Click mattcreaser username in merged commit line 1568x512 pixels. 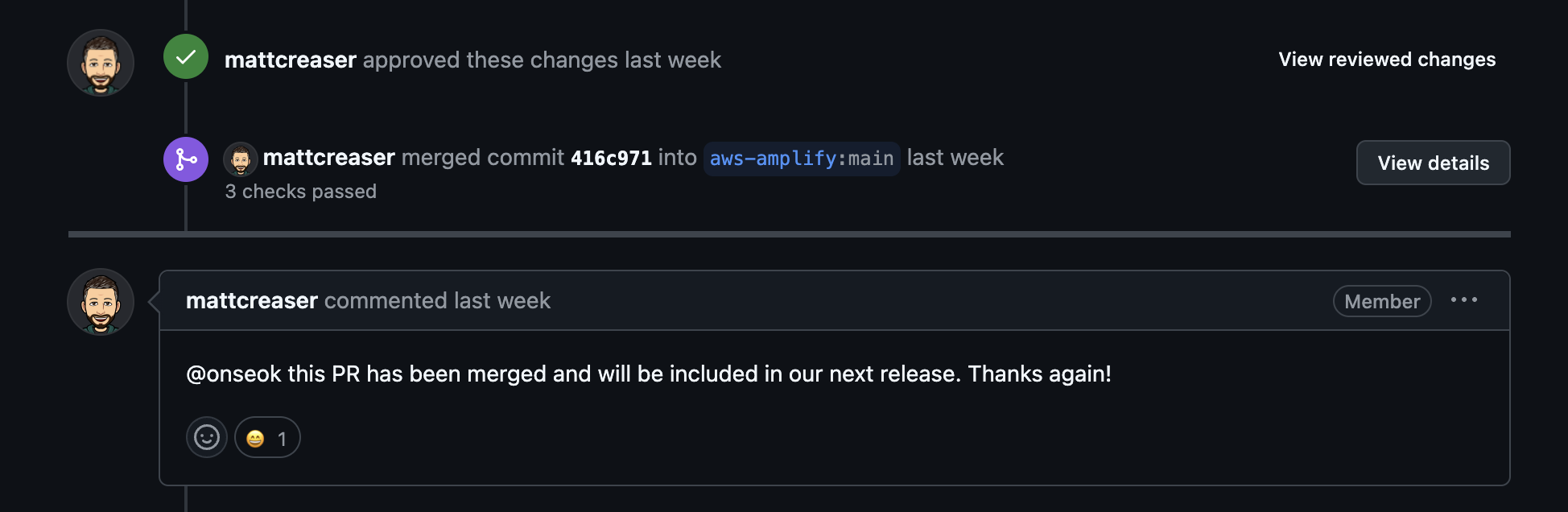pos(328,158)
